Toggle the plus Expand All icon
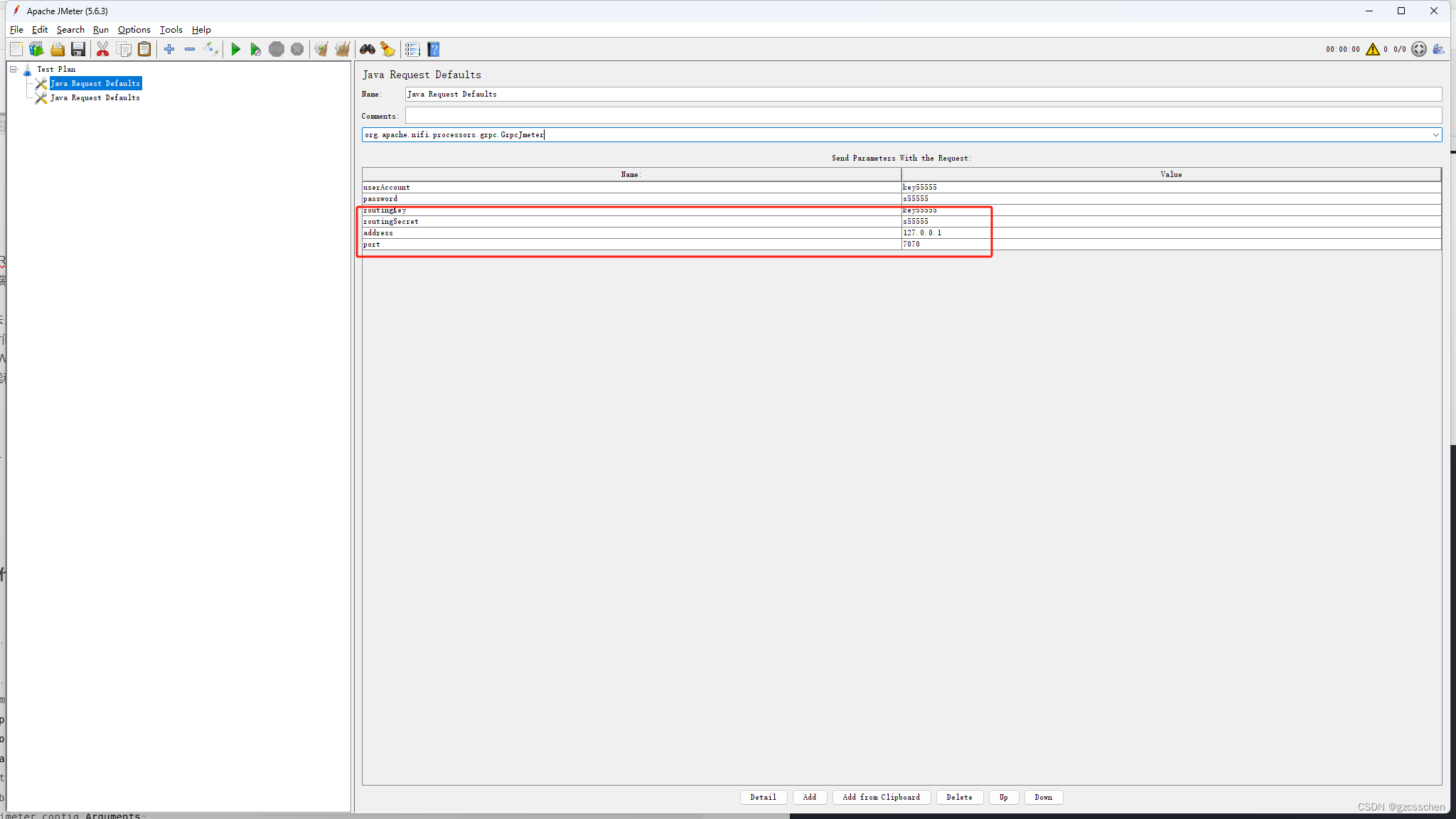 pos(169,49)
